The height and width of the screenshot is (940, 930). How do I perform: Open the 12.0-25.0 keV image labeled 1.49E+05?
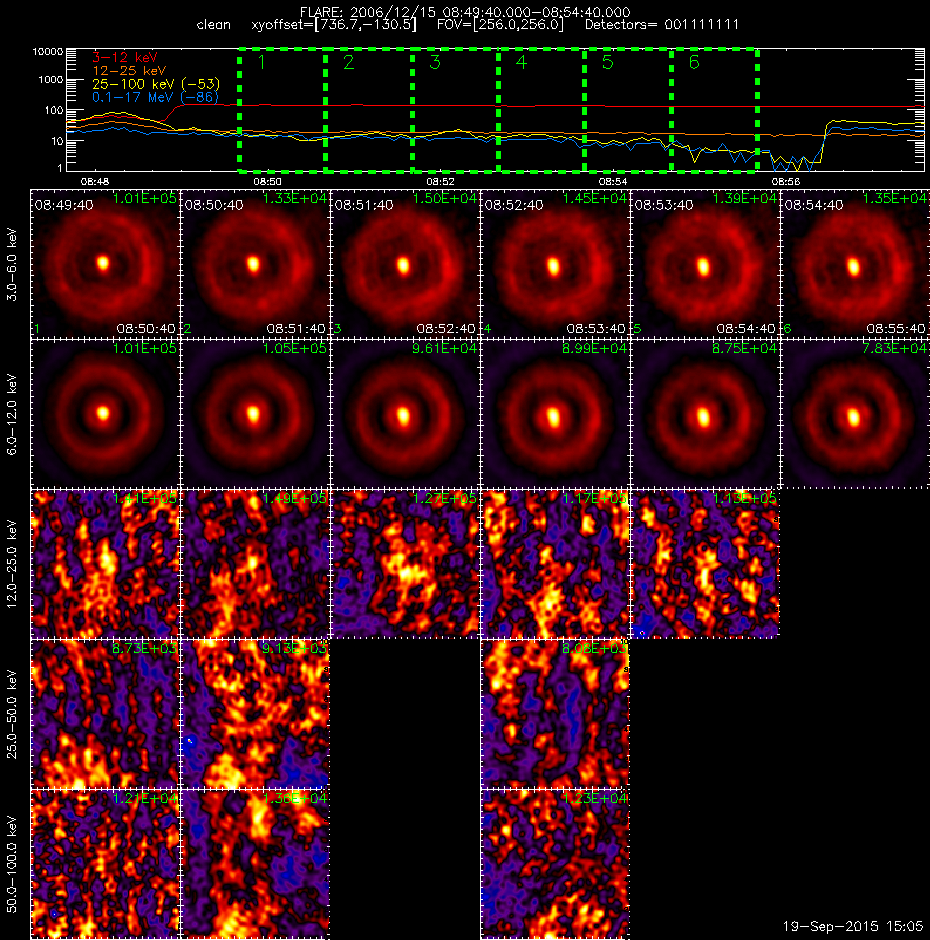(255, 564)
